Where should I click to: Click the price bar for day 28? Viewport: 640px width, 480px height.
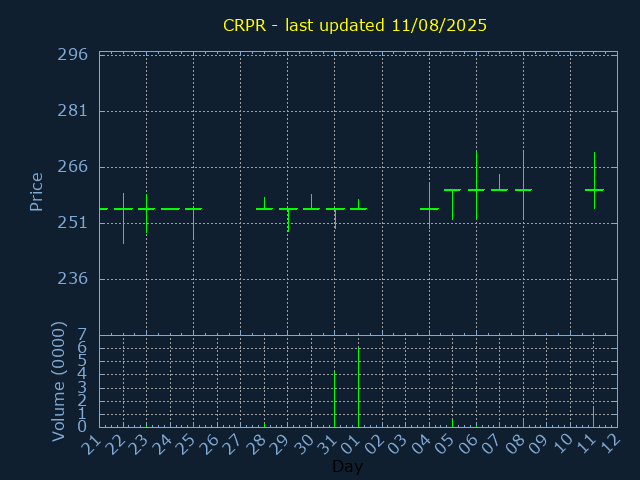[x=264, y=204]
